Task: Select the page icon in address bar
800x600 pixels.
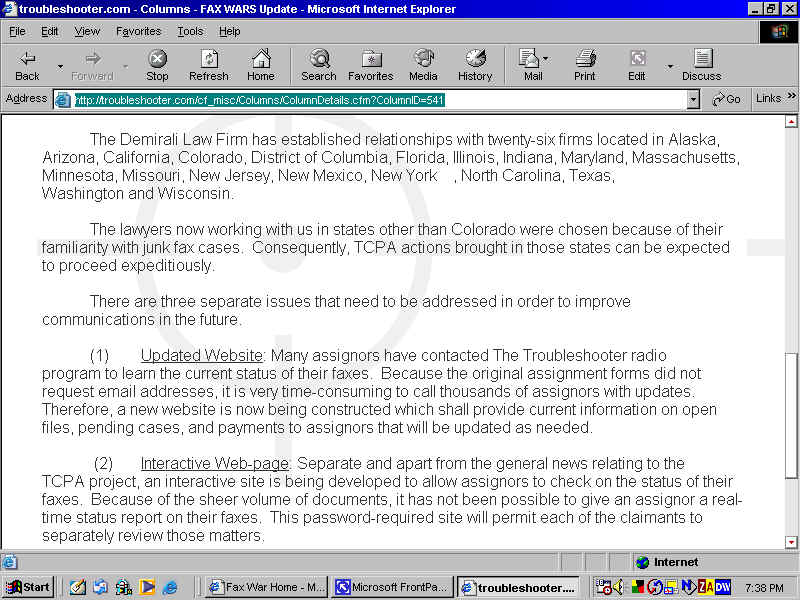Action: click(x=63, y=99)
